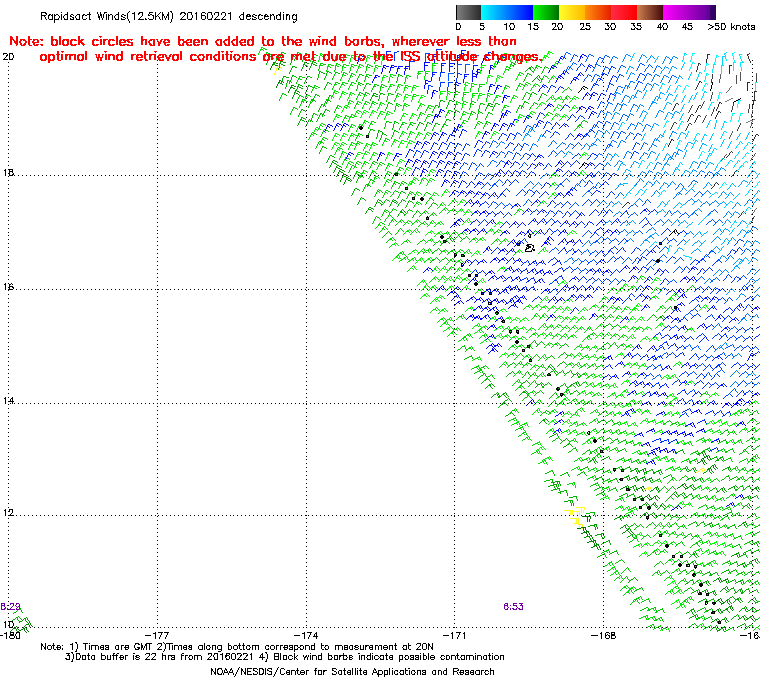
Task: Click the latitude label '16'
Action: pyautogui.click(x=8, y=287)
